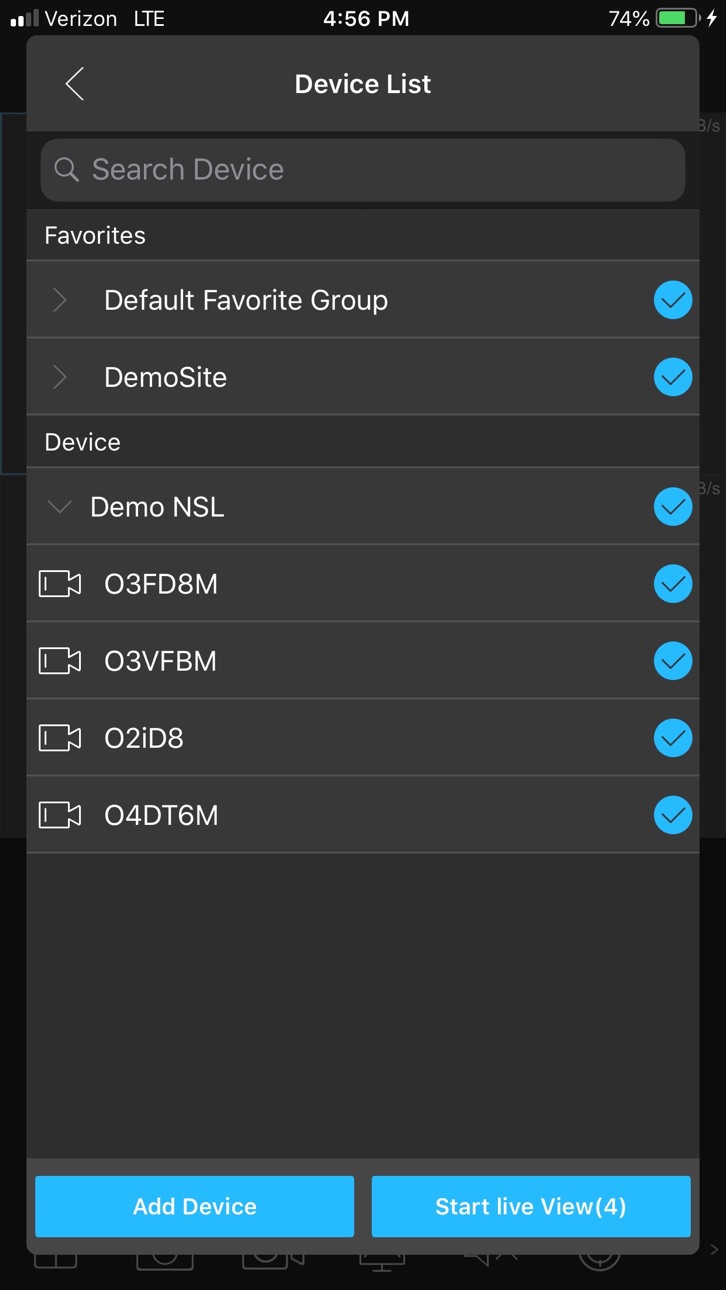Click camera icon next to O2iD8
Viewport: 726px width, 1290px height.
(x=60, y=738)
